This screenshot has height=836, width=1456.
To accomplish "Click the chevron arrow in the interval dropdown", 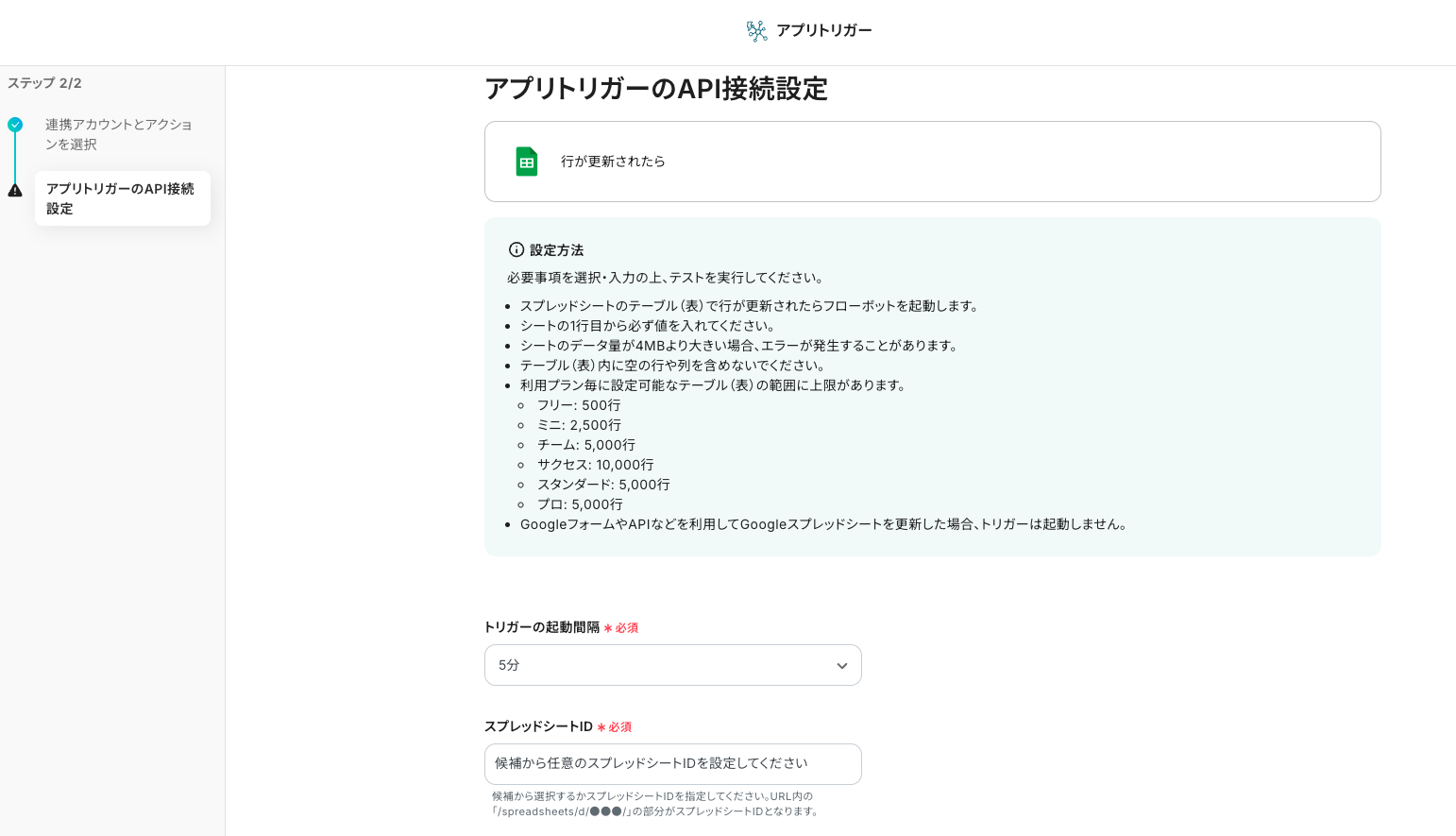I will click(841, 666).
